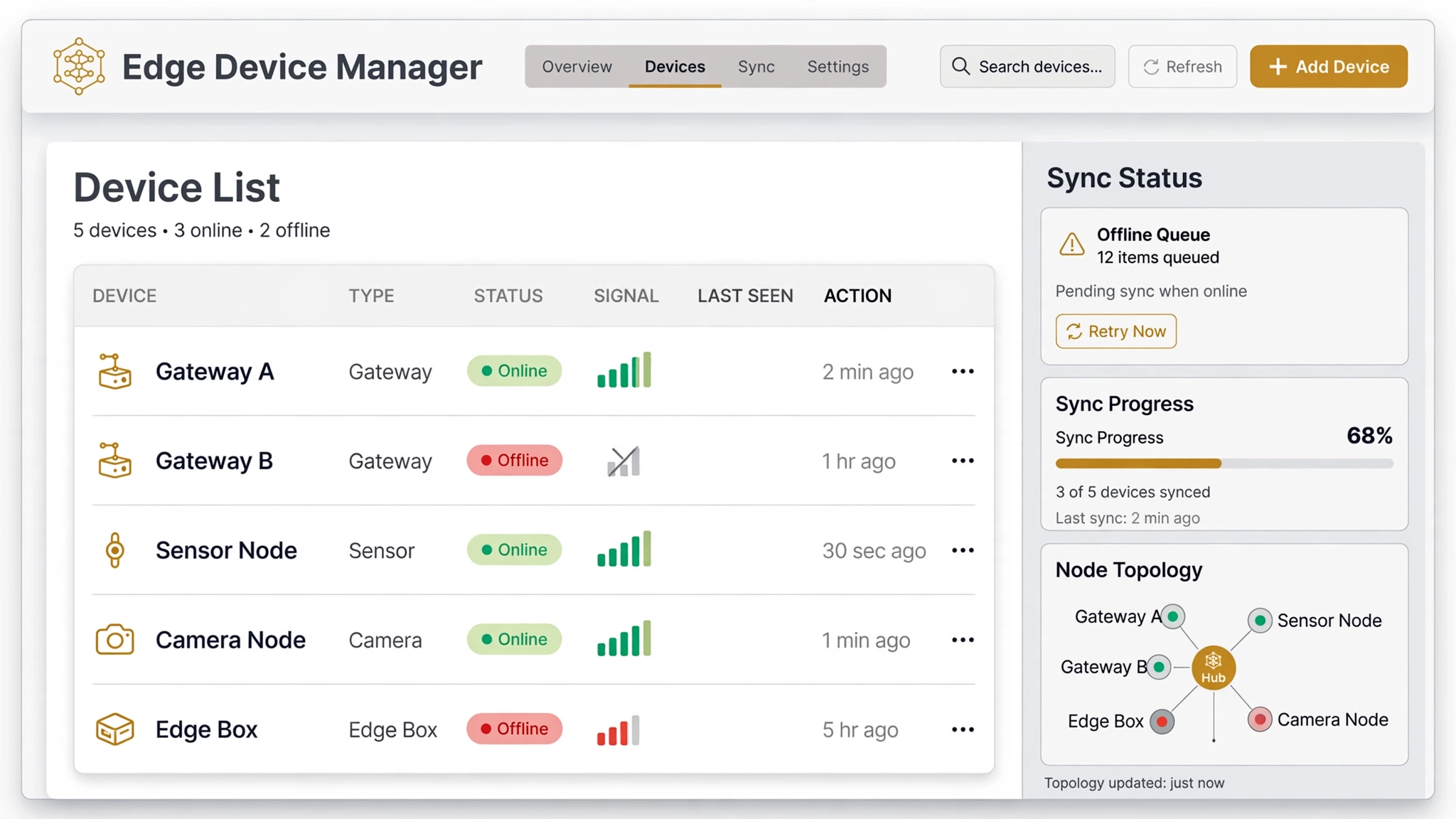Viewport: 1456px width, 819px height.
Task: Click the '68%' sync value
Action: coord(1369,436)
